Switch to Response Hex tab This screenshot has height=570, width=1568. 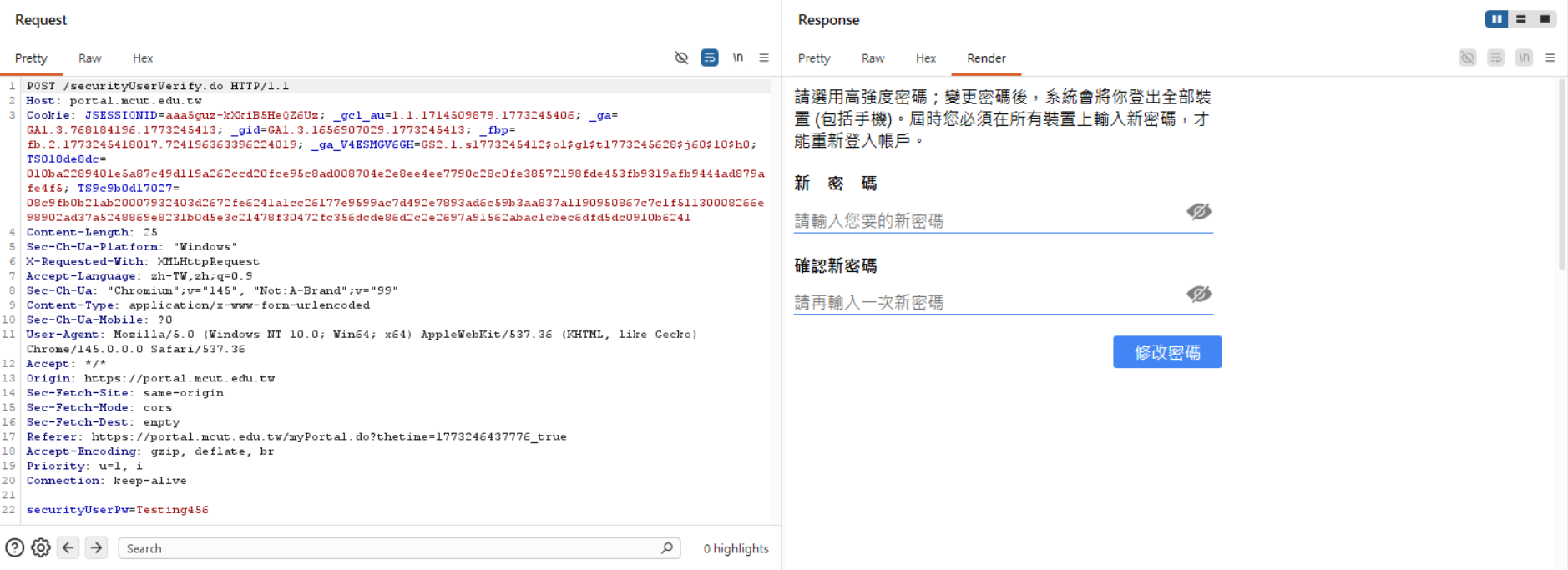tap(926, 58)
